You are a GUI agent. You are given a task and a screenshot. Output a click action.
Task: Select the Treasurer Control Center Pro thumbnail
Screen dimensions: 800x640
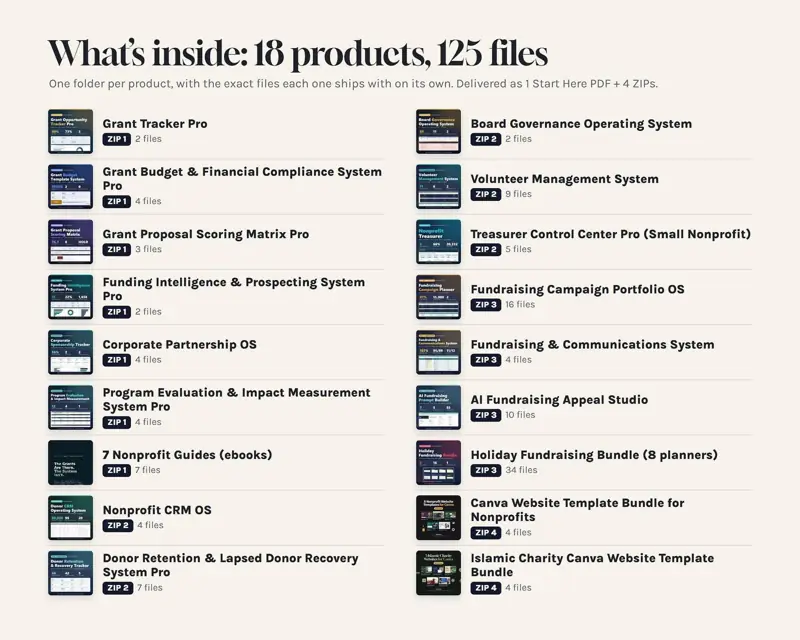[438, 241]
